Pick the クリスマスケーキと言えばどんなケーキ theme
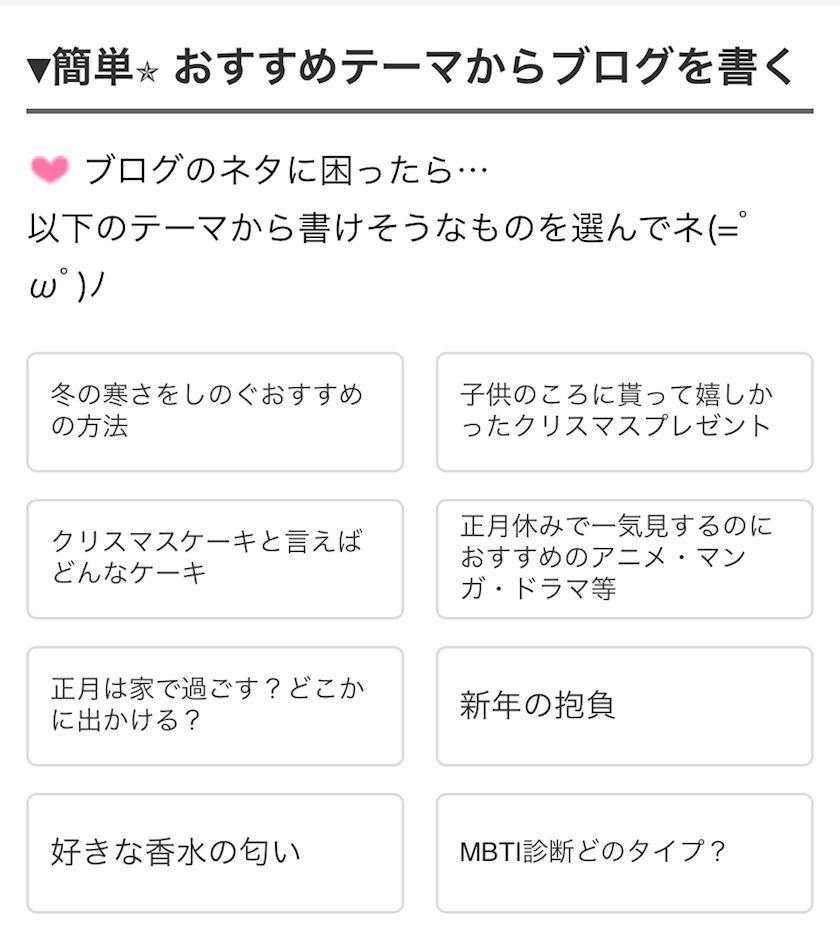Viewport: 840px width, 925px height. (x=215, y=558)
